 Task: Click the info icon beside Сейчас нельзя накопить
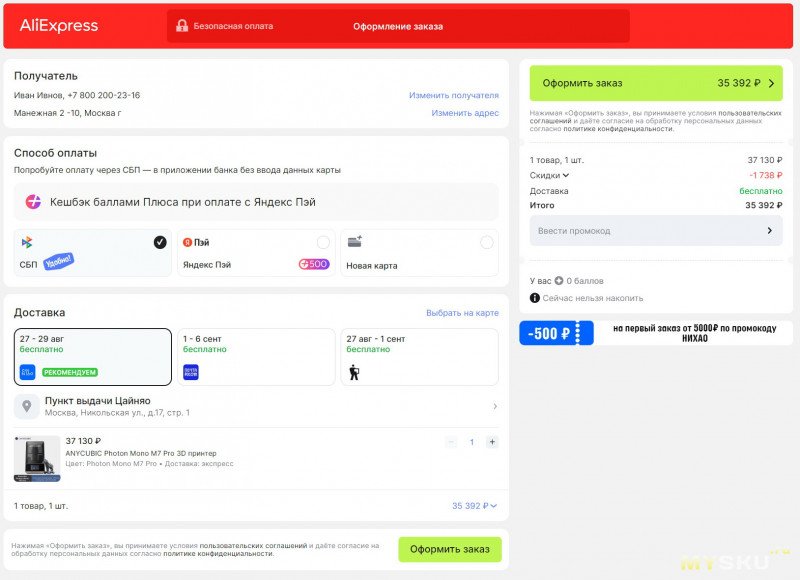coord(535,298)
